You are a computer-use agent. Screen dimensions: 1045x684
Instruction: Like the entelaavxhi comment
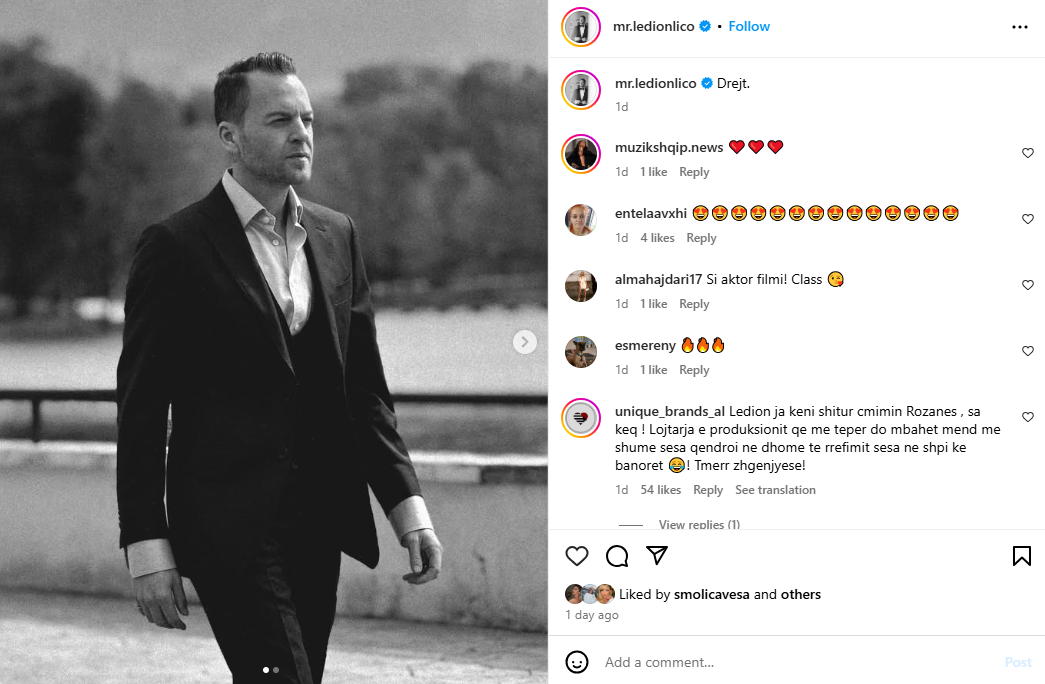1027,219
